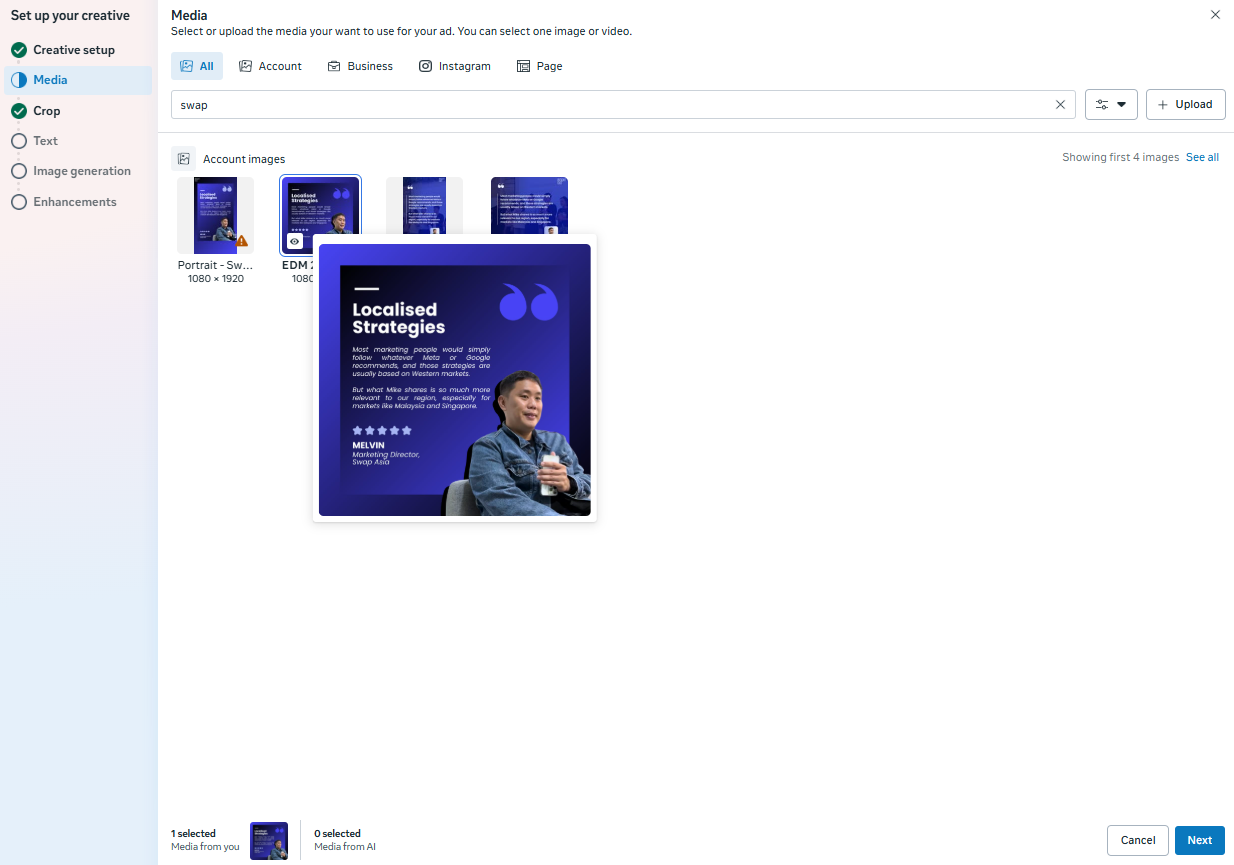The width and height of the screenshot is (1234, 865).
Task: Click the 'Showing first 4 images' text
Action: 1121,158
